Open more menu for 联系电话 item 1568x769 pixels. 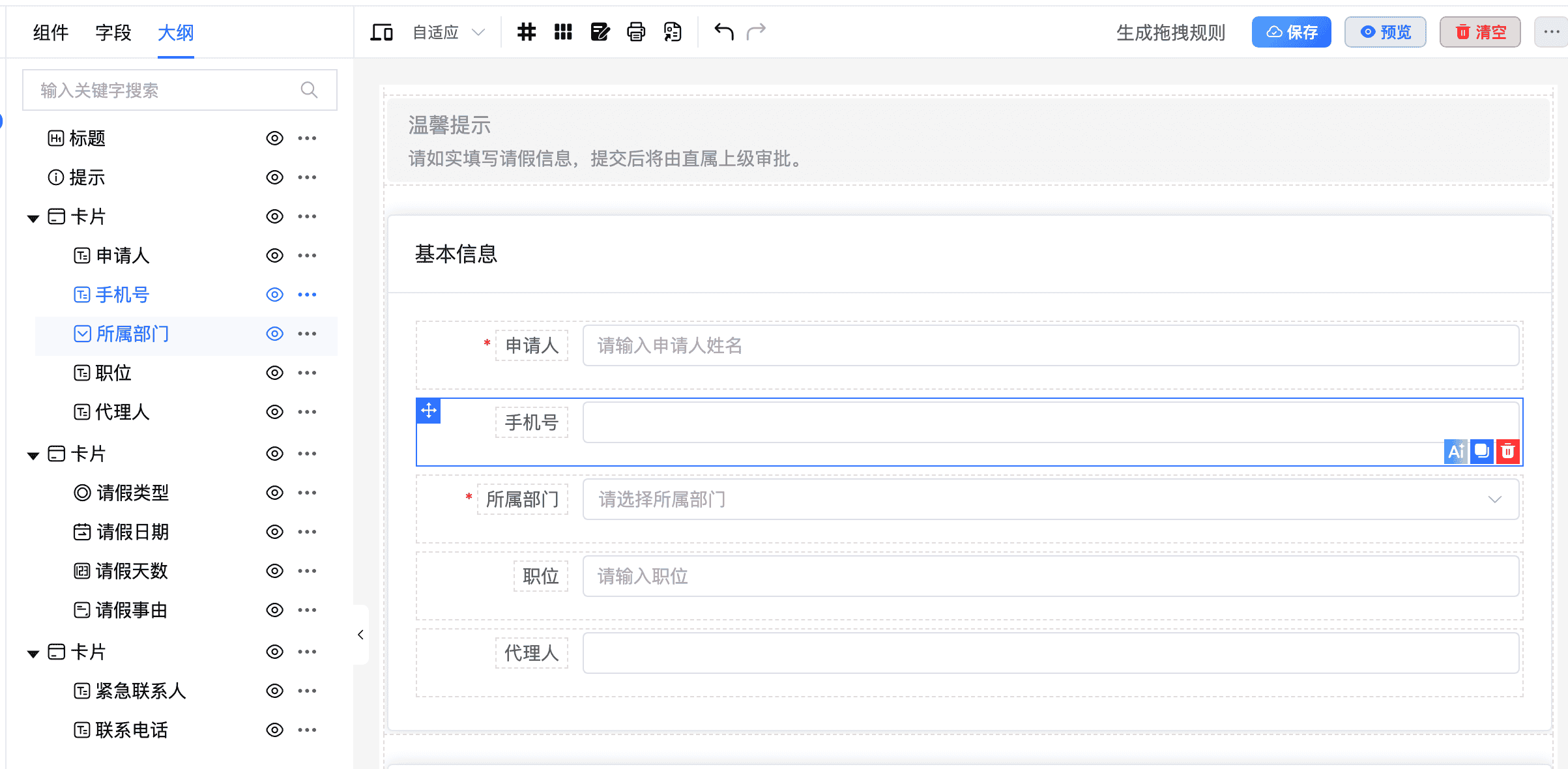307,730
